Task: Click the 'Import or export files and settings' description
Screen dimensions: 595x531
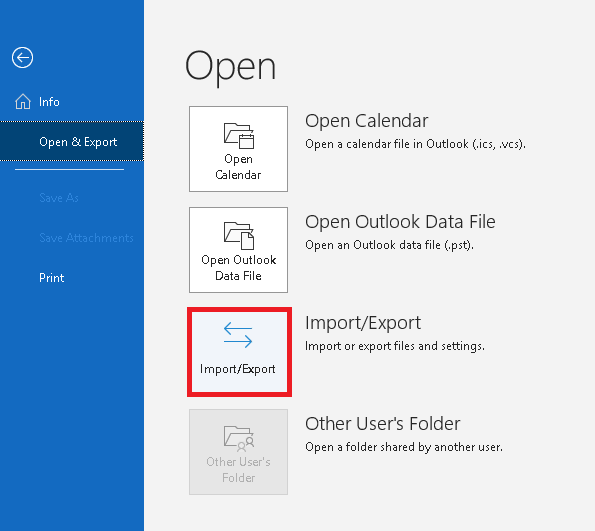Action: [x=395, y=346]
